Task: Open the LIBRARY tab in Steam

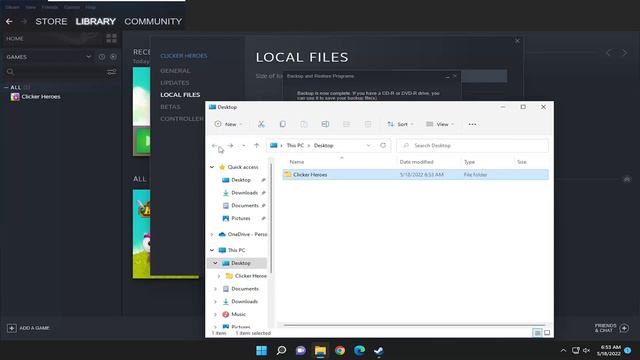Action: coord(96,21)
